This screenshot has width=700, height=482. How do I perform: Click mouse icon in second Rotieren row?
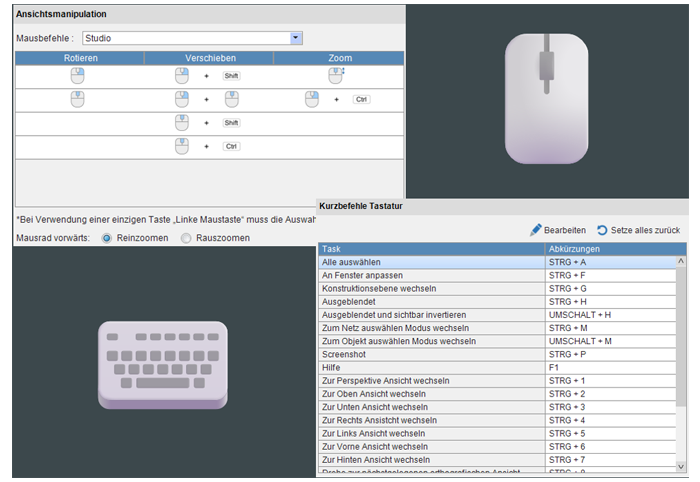click(78, 99)
